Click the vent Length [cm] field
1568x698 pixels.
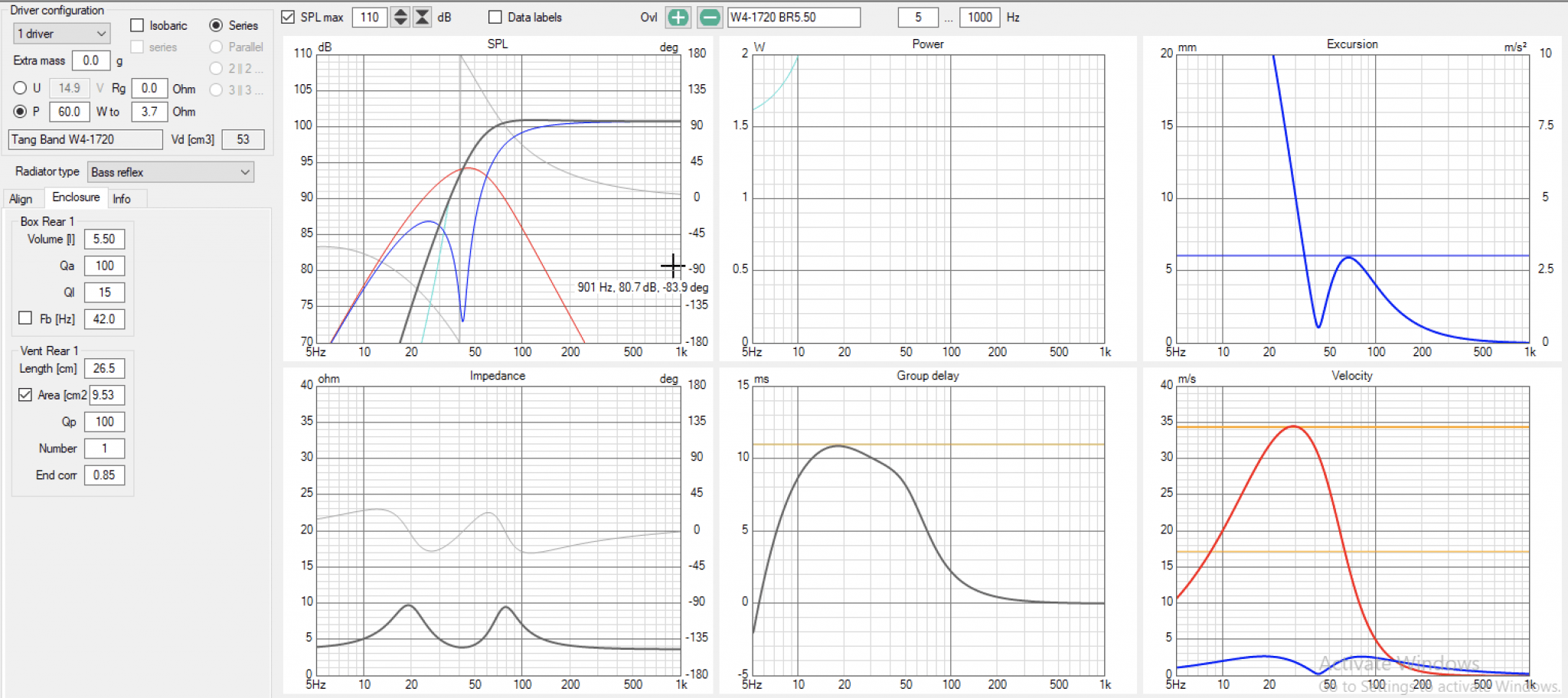tap(104, 368)
